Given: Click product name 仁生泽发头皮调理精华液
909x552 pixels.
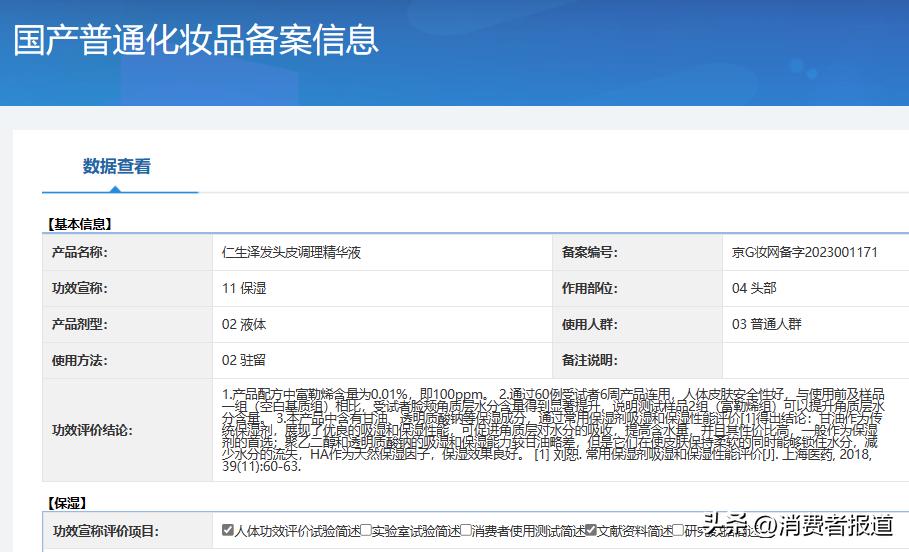Looking at the screenshot, I should [x=291, y=252].
